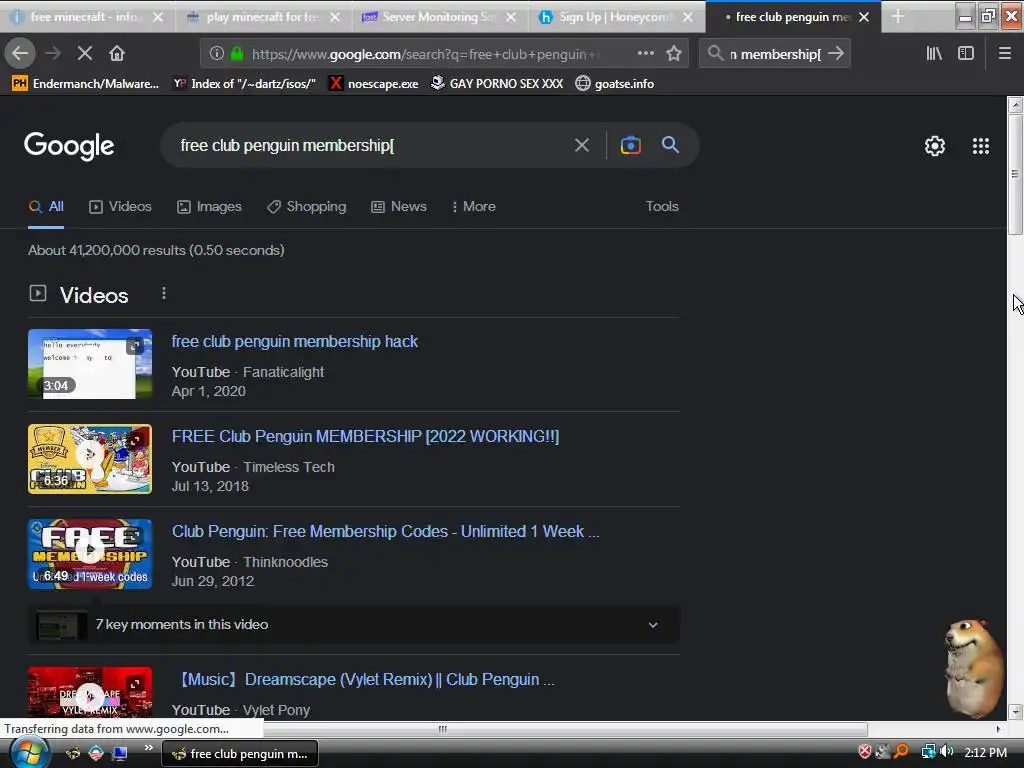The image size is (1024, 768).
Task: Click the red security alert tray icon
Action: coord(865,752)
